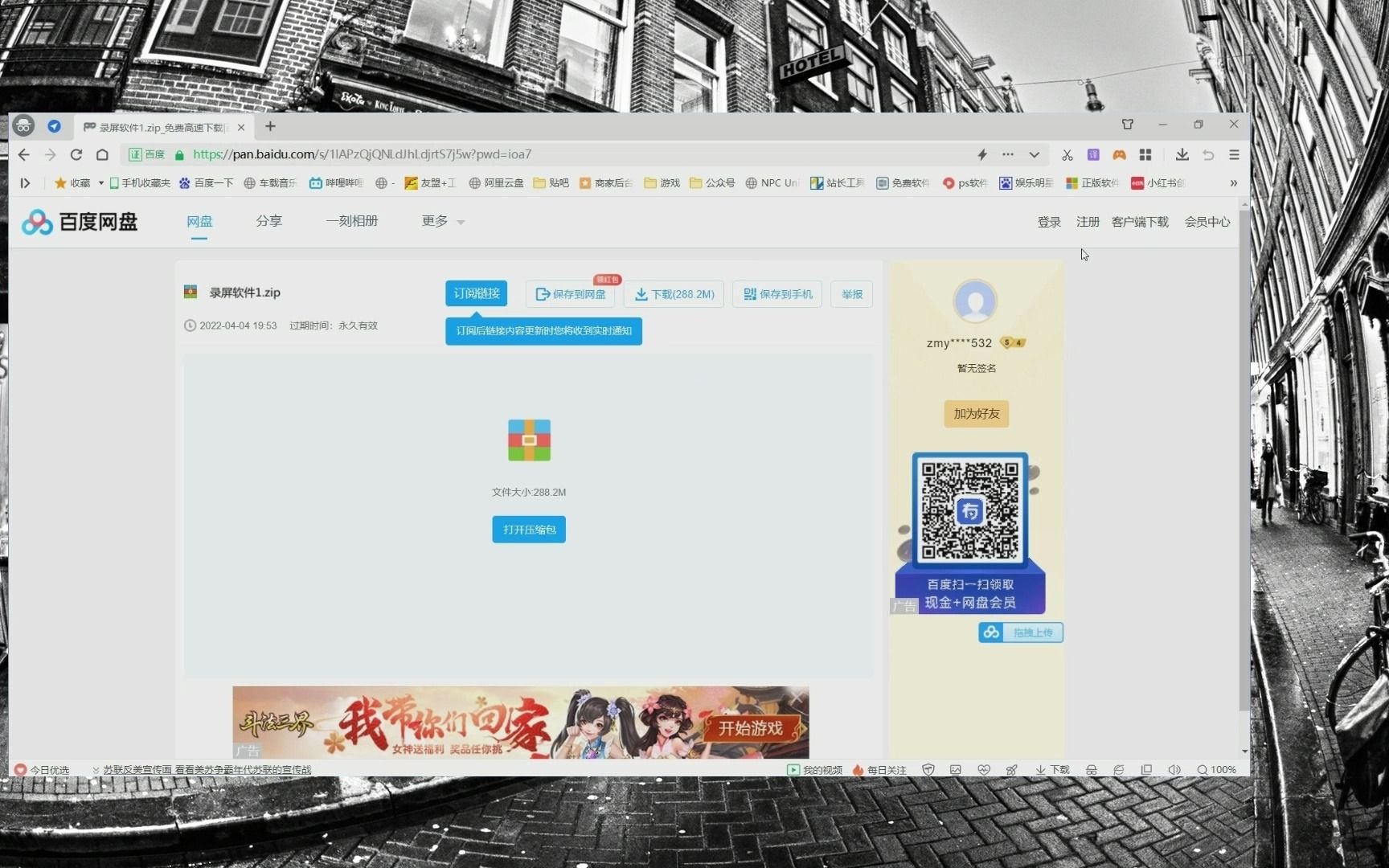This screenshot has width=1389, height=868.
Task: Open the extensions grid icon
Action: point(1145,154)
